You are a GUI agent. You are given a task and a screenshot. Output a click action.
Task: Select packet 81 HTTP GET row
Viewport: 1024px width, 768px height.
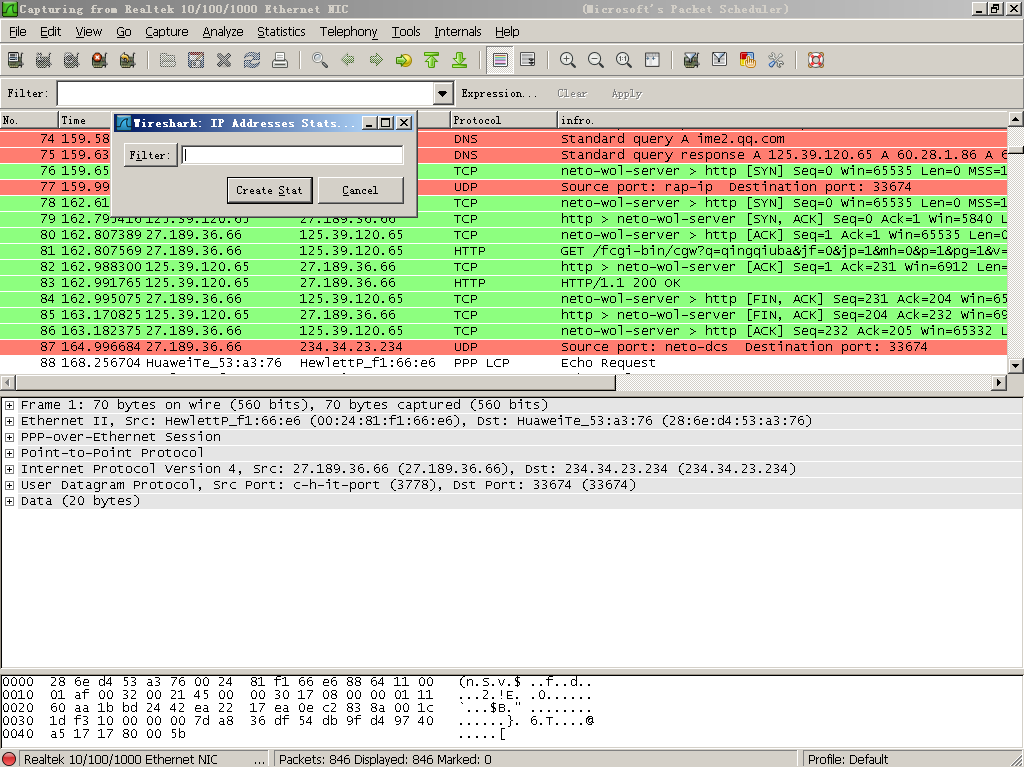(504, 251)
